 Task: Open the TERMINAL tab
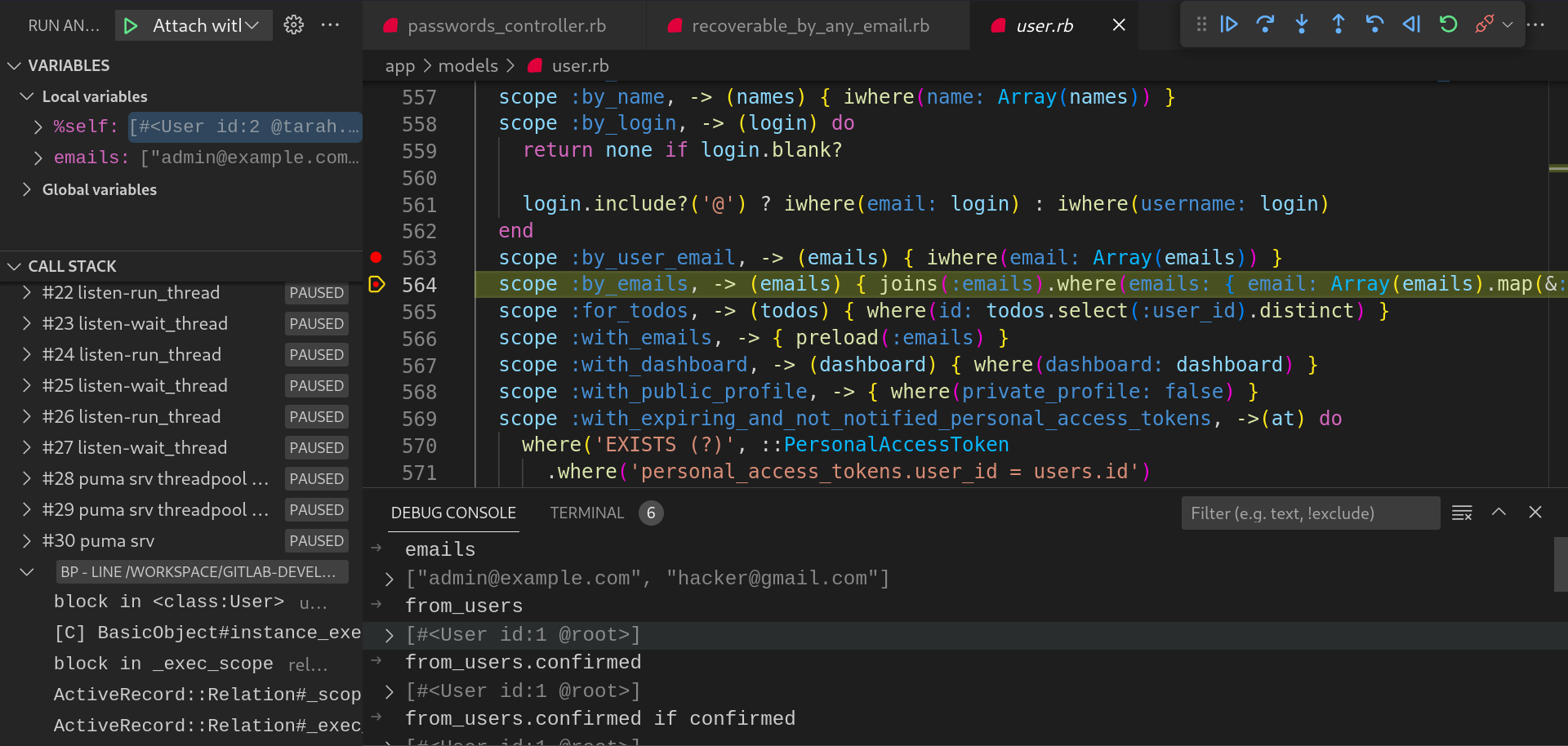(x=587, y=513)
